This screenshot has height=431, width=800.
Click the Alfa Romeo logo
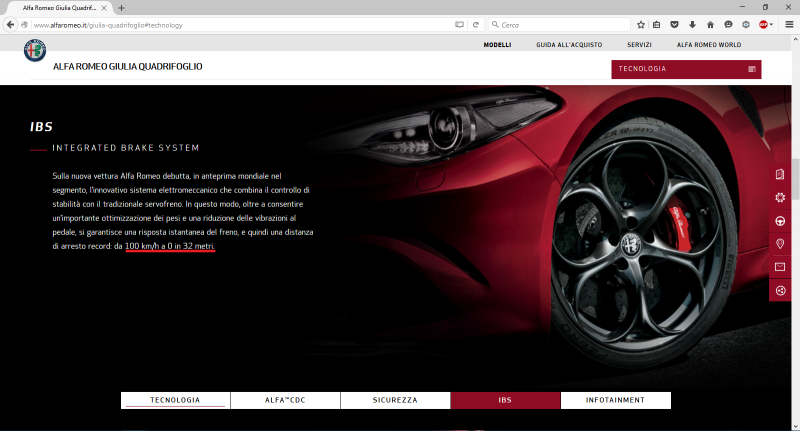pyautogui.click(x=34, y=52)
